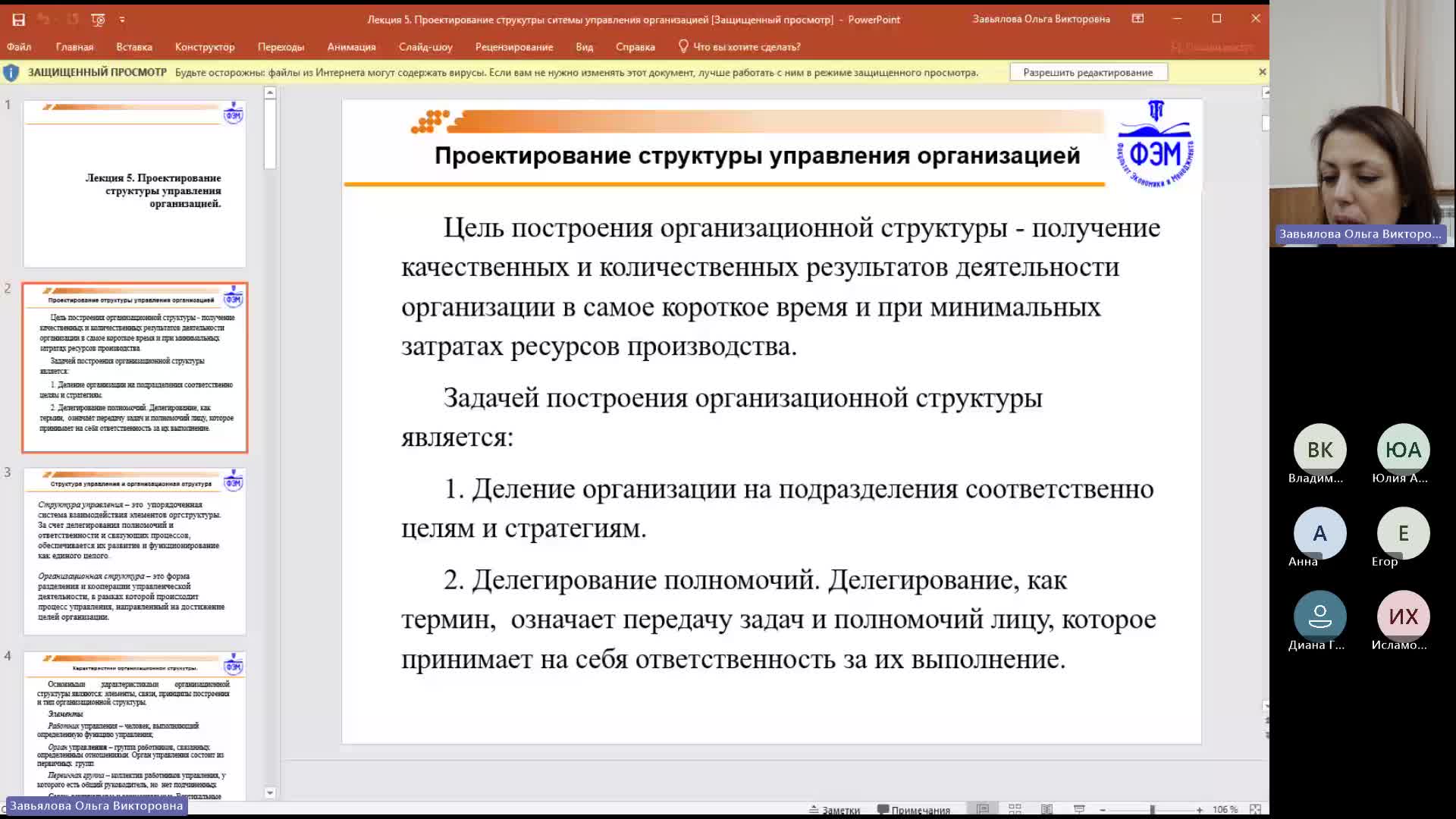Click the slide panel scroll down arrow

point(270,792)
